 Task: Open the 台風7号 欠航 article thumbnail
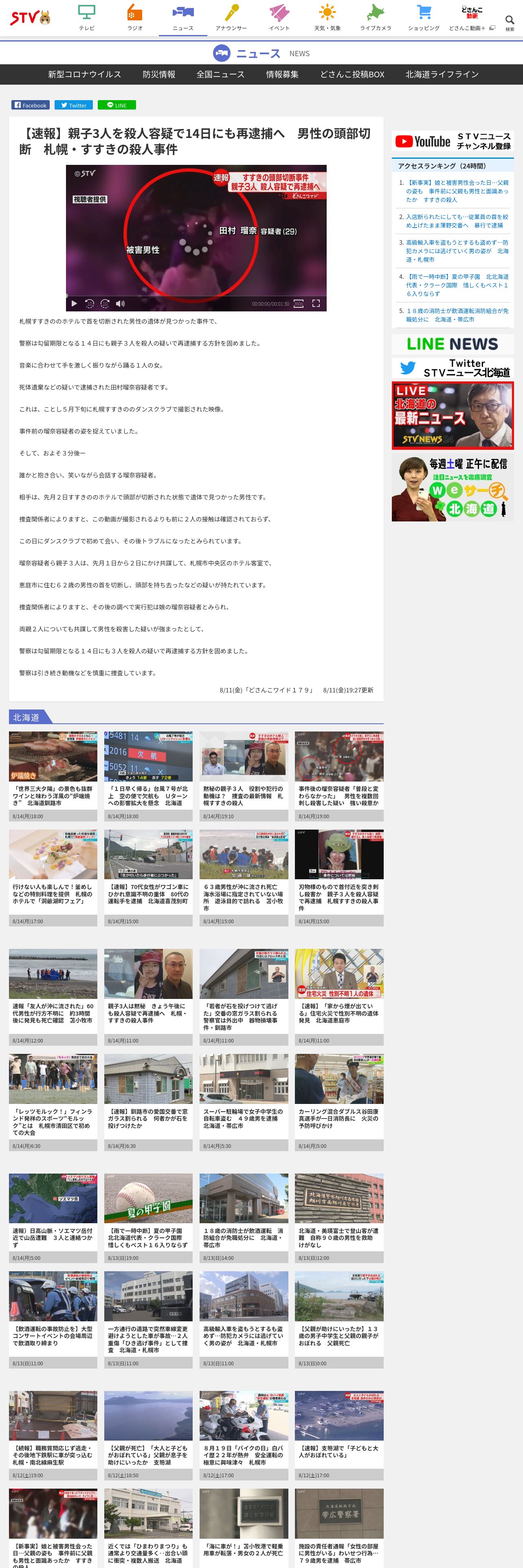click(148, 756)
